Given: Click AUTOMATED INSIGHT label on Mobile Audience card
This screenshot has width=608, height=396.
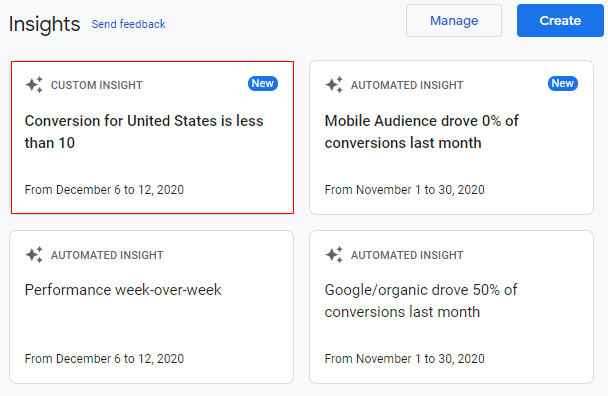Looking at the screenshot, I should click(407, 85).
